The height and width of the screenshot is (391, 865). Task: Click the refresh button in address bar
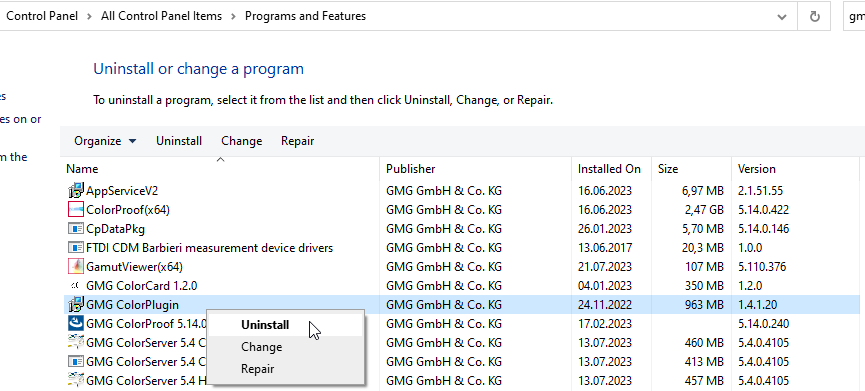point(814,17)
